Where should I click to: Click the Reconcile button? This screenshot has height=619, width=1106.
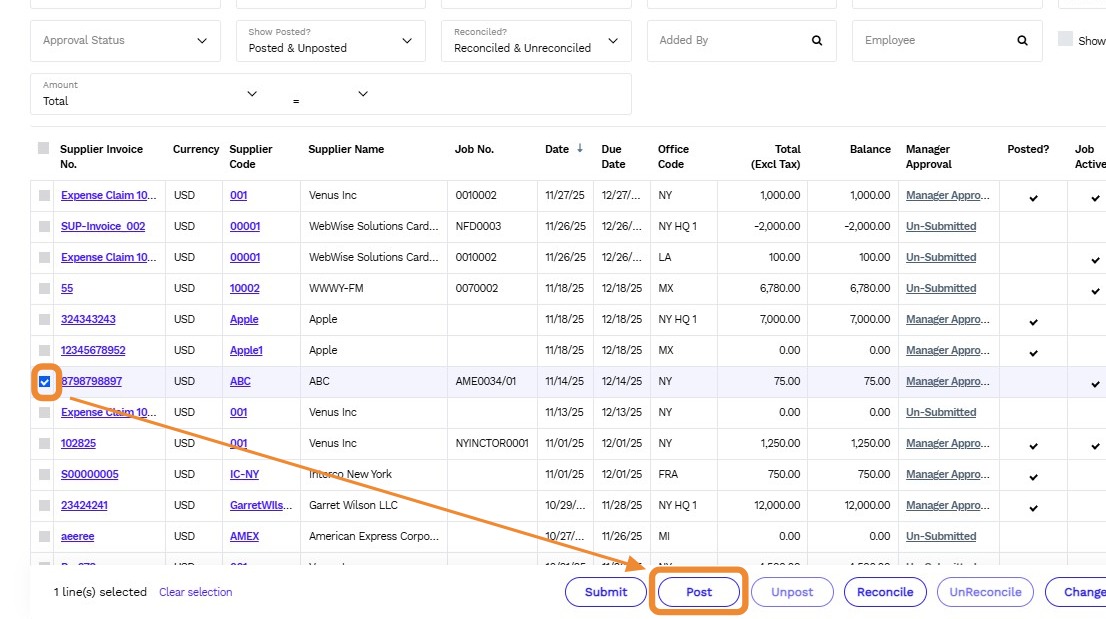click(x=885, y=592)
